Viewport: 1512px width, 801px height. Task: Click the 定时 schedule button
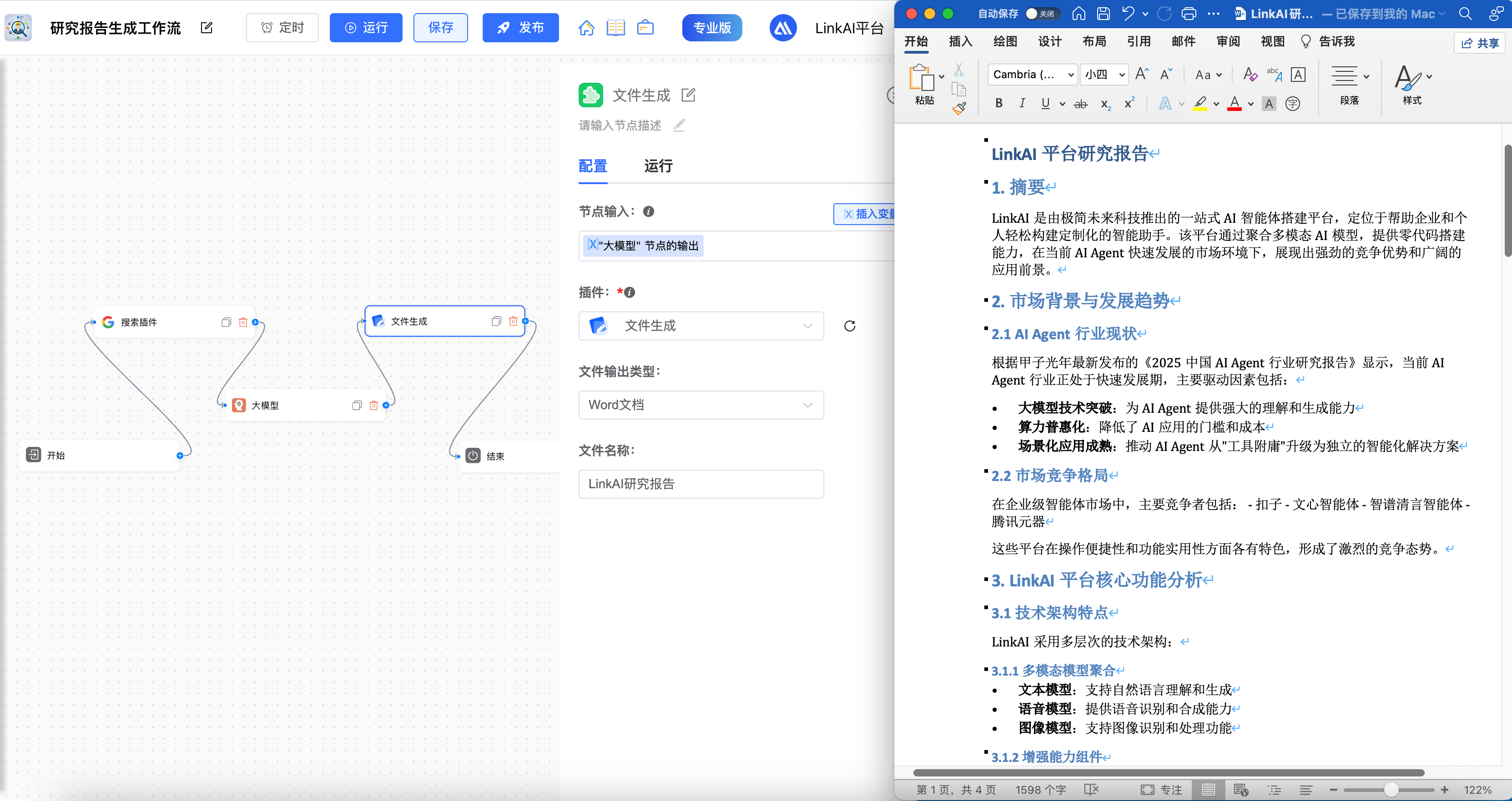pos(282,28)
